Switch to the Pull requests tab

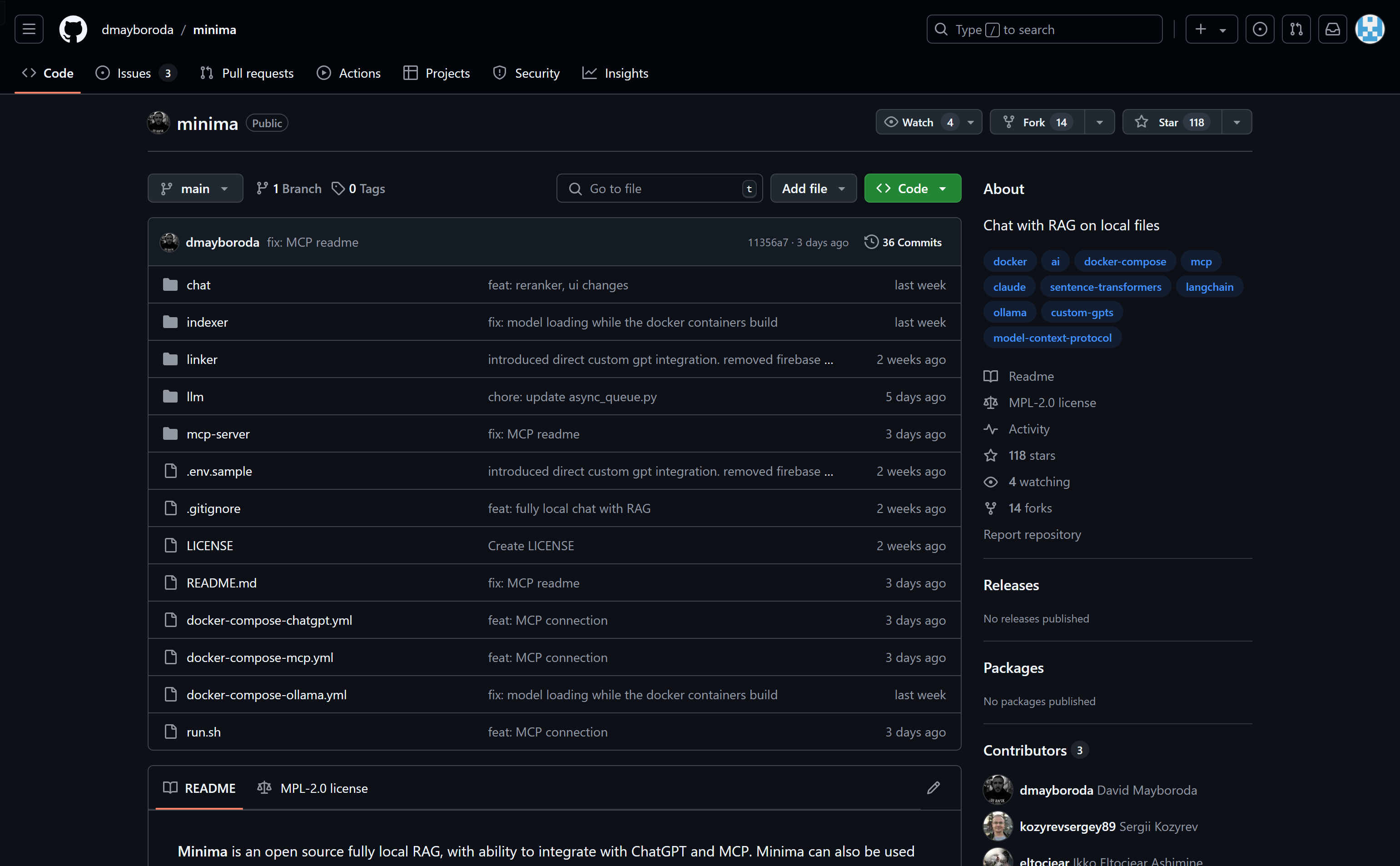pos(247,73)
